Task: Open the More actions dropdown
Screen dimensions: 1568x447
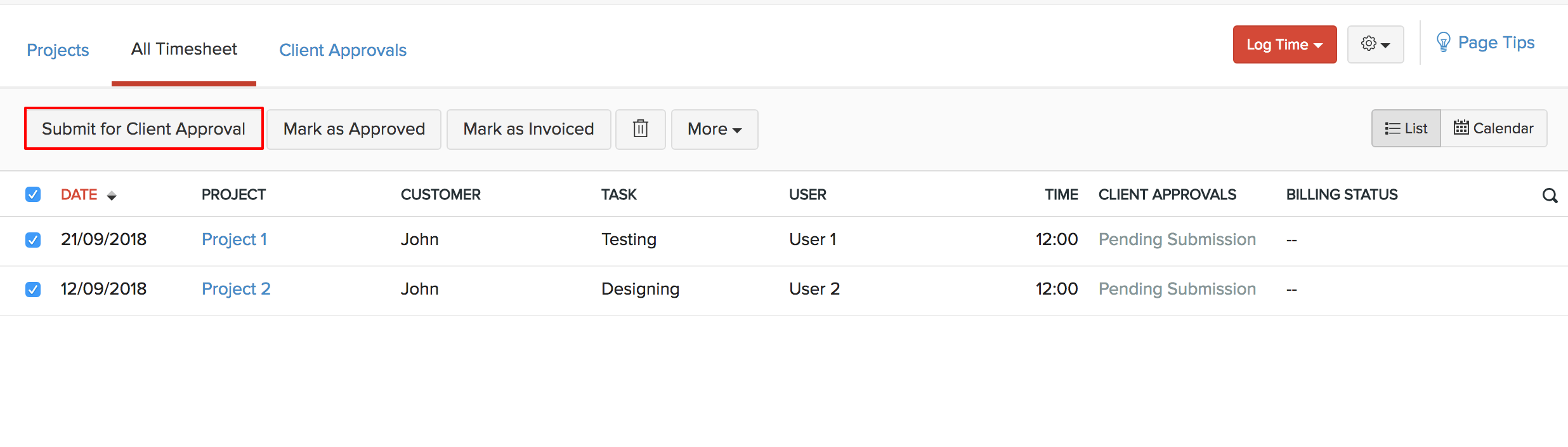Action: pos(714,129)
